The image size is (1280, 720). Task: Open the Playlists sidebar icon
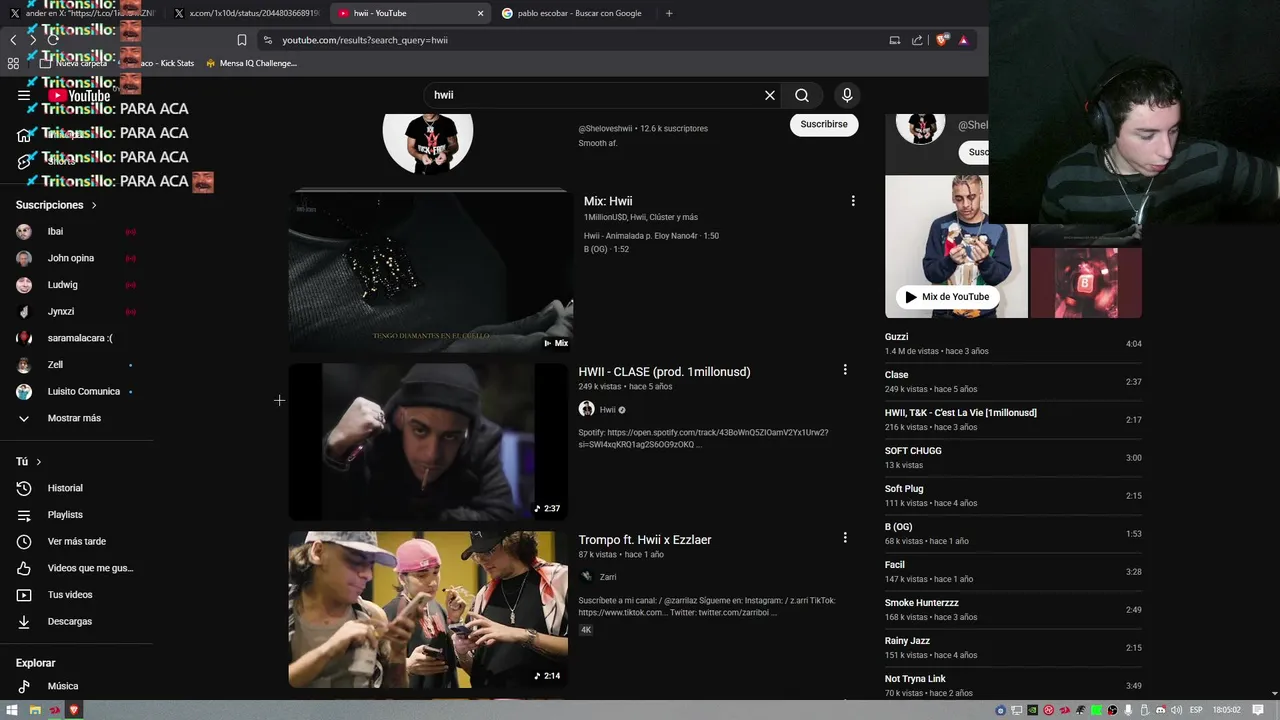24,515
